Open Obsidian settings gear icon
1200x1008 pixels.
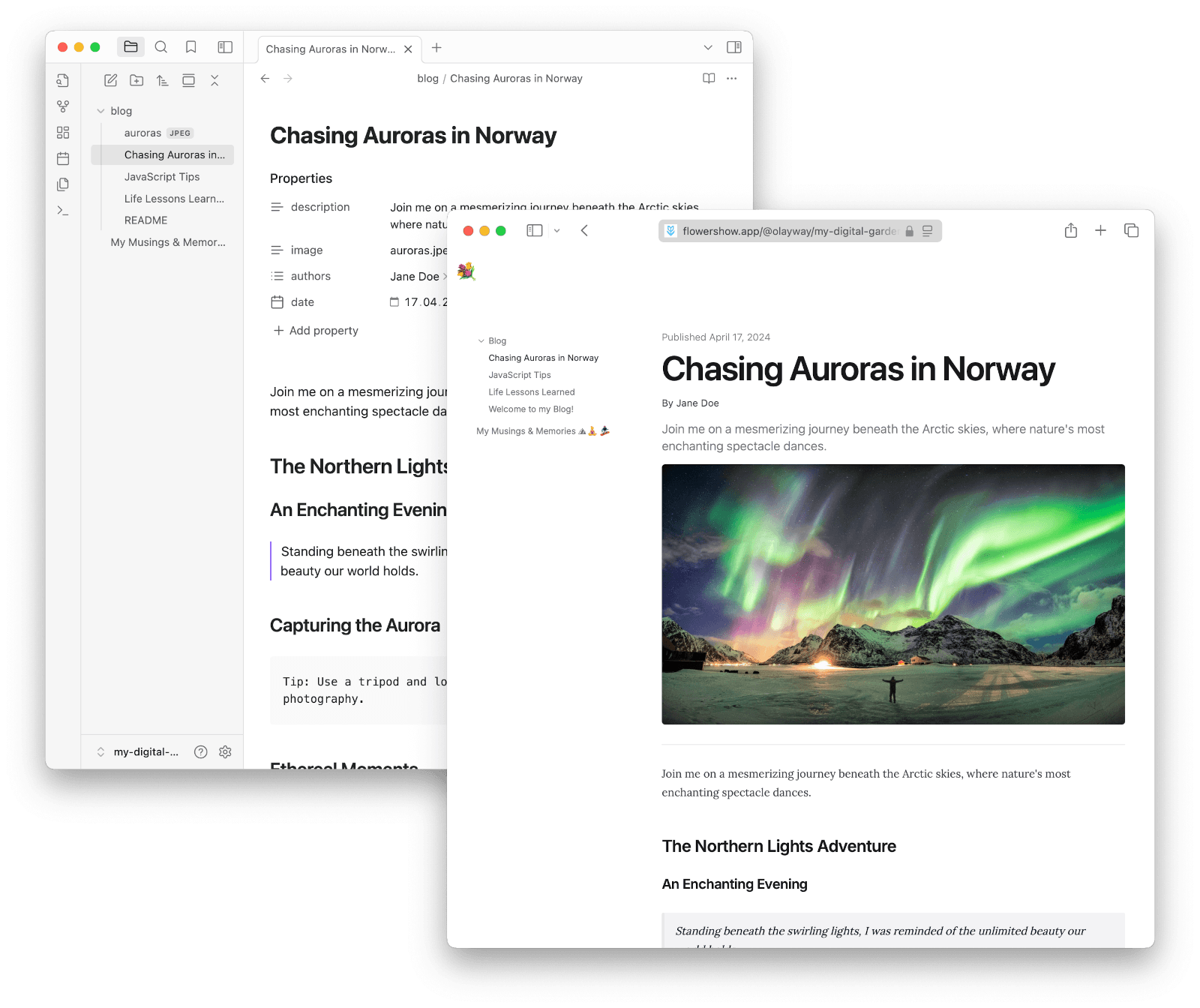tap(225, 751)
